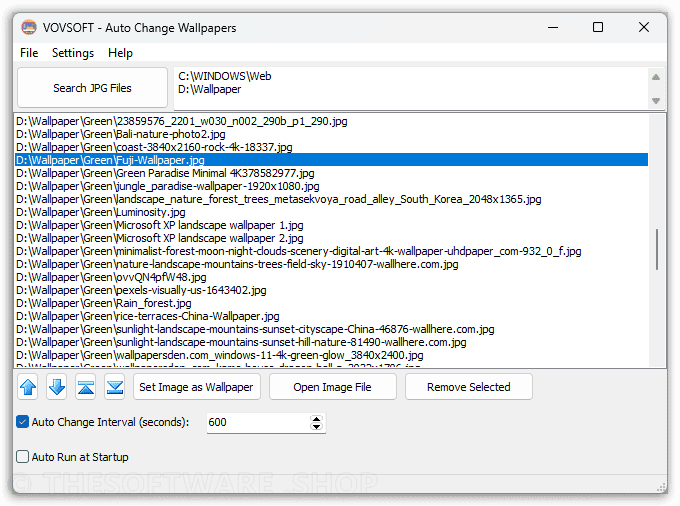Click the interval seconds input field
Viewport: 680px width, 506px height.
[x=258, y=422]
